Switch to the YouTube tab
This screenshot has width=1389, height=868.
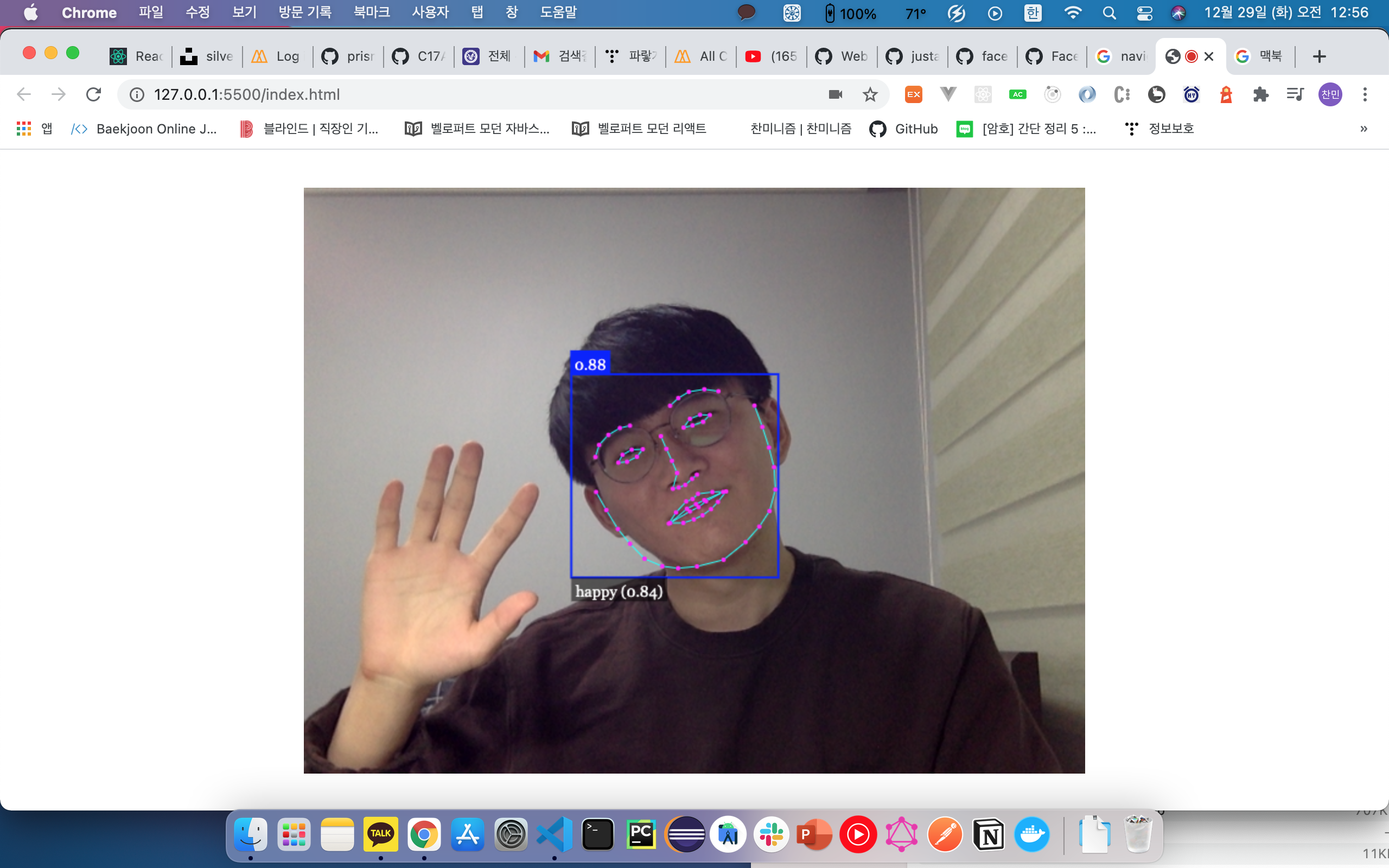pos(771,56)
